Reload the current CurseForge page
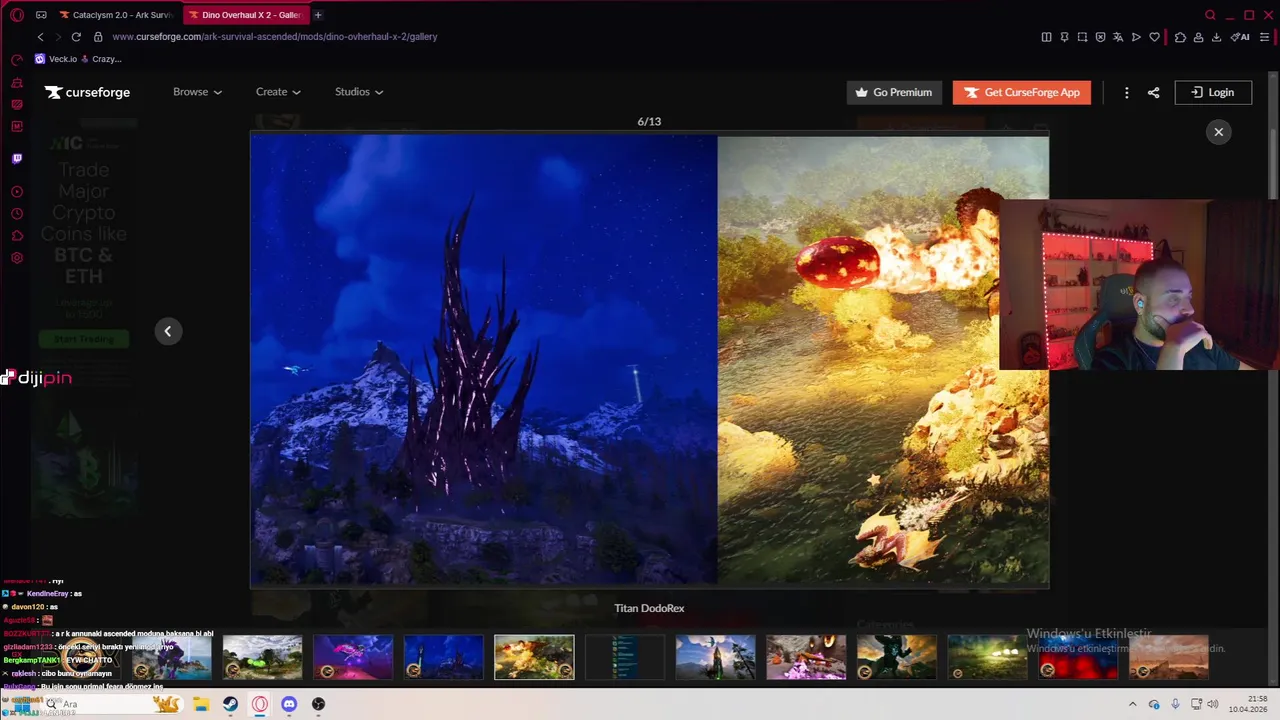 tap(76, 37)
